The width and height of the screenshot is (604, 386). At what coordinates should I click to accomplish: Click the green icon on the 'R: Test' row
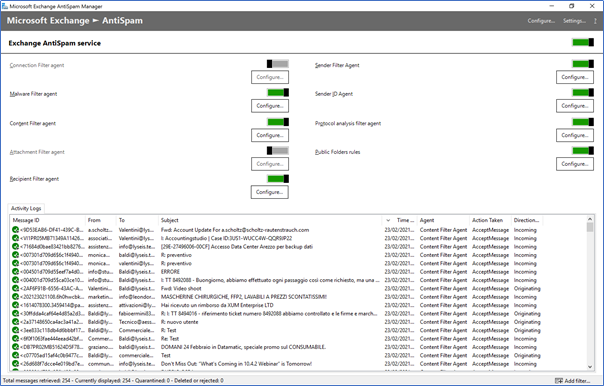tap(15, 330)
